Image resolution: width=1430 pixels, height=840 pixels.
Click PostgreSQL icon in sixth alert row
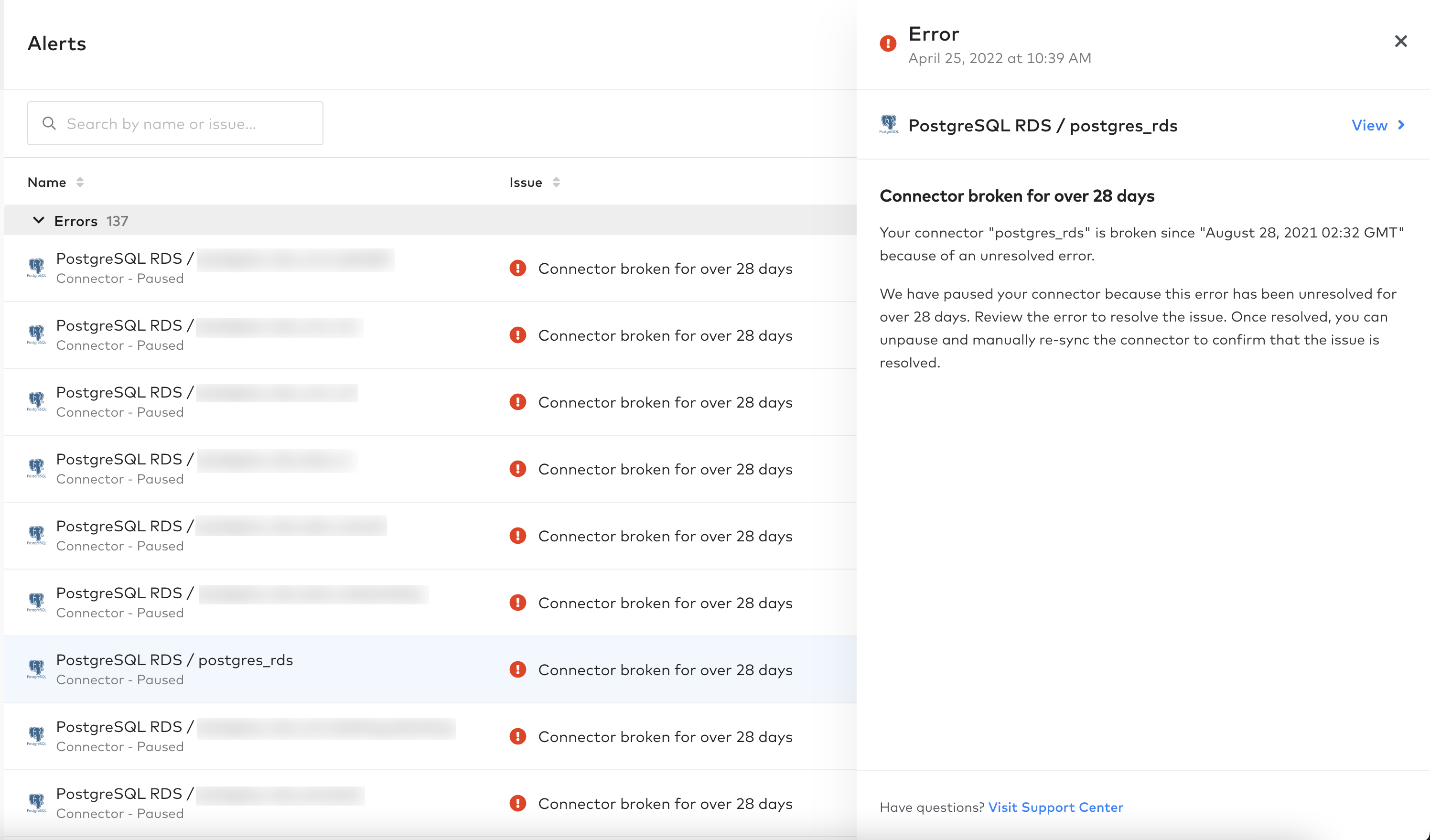37,602
